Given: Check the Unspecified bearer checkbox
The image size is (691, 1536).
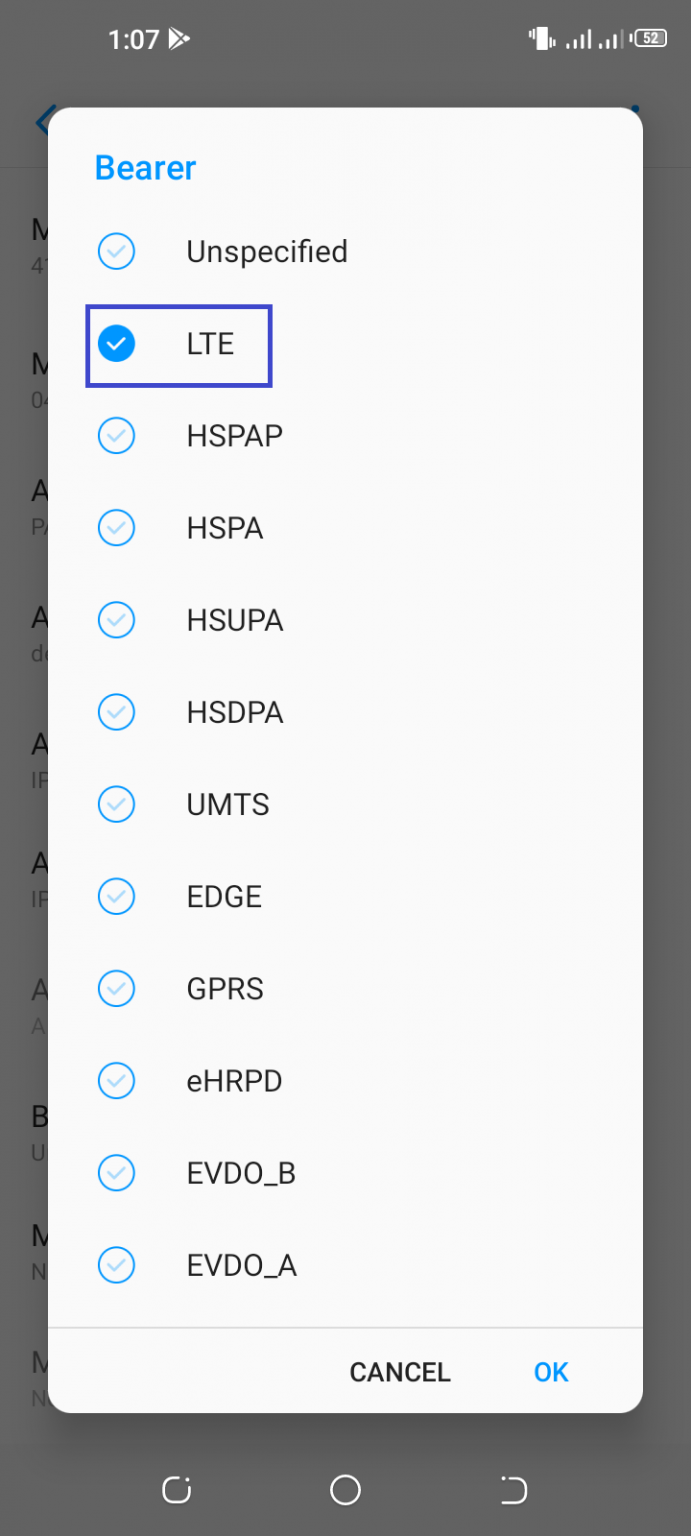Looking at the screenshot, I should click(x=117, y=252).
